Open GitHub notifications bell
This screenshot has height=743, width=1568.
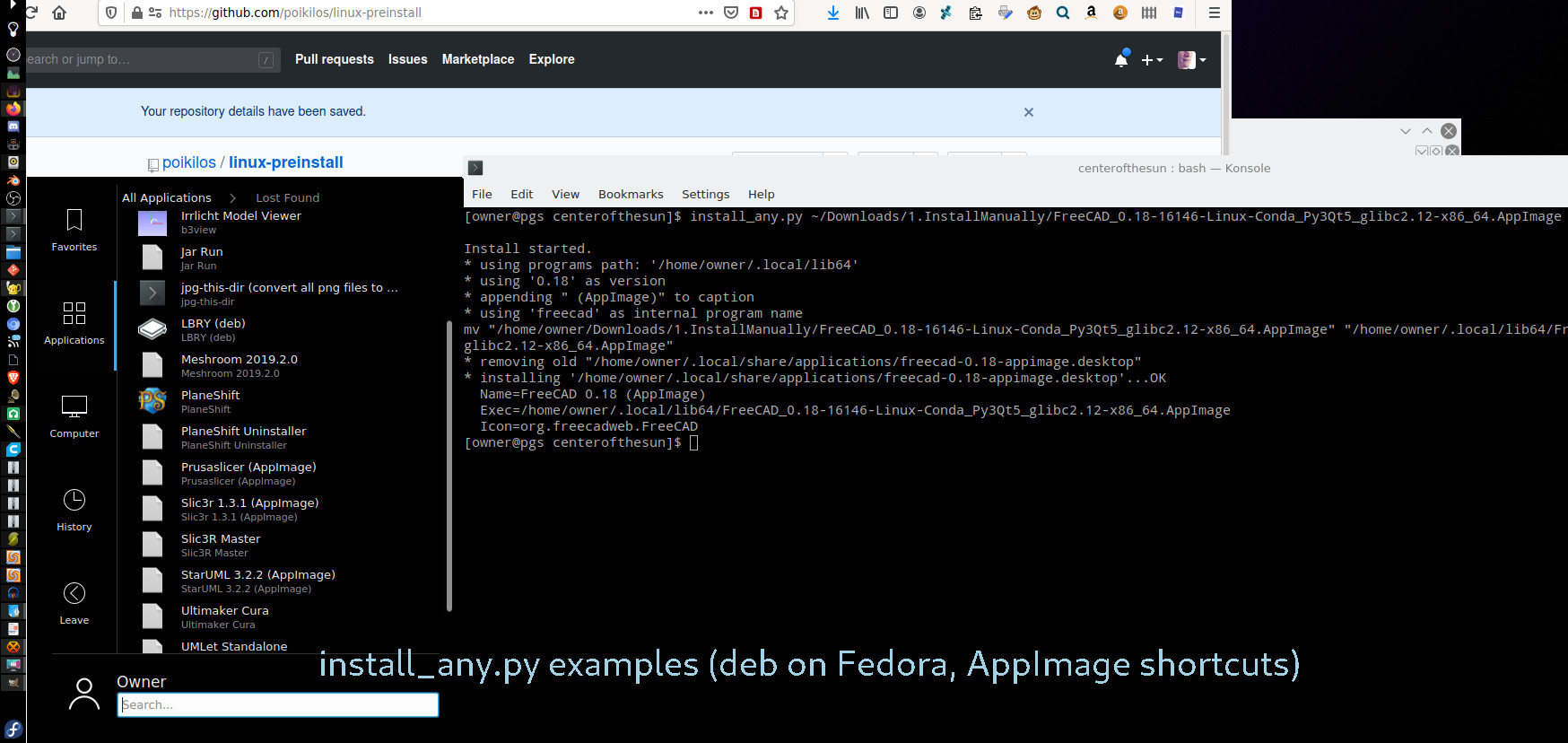[x=1121, y=59]
